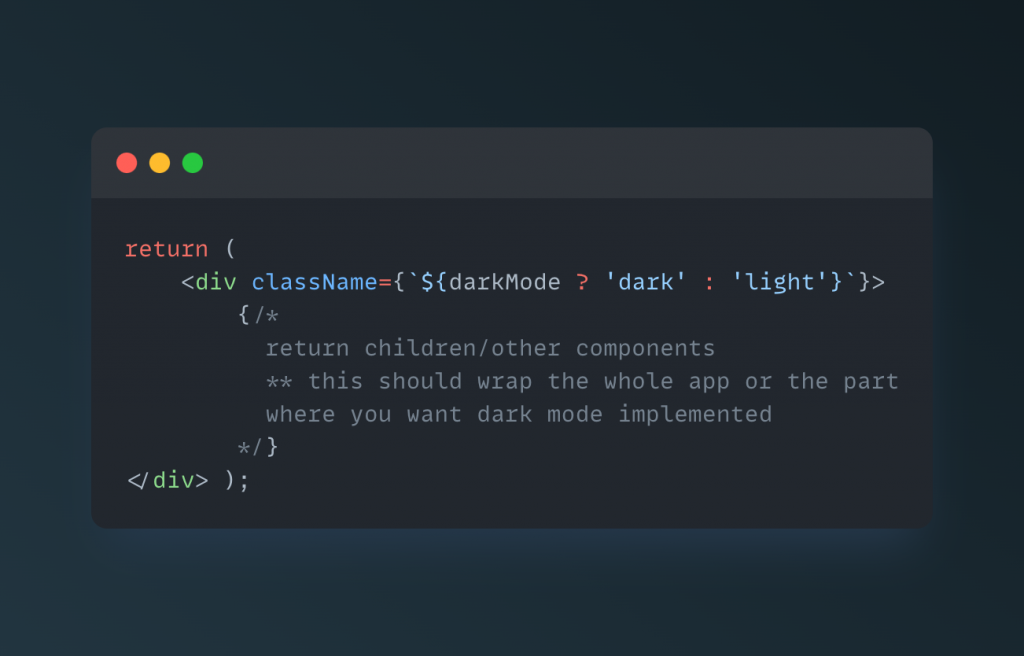Image resolution: width=1024 pixels, height=656 pixels.
Task: Click the 'darkMode' variable
Action: point(505,282)
